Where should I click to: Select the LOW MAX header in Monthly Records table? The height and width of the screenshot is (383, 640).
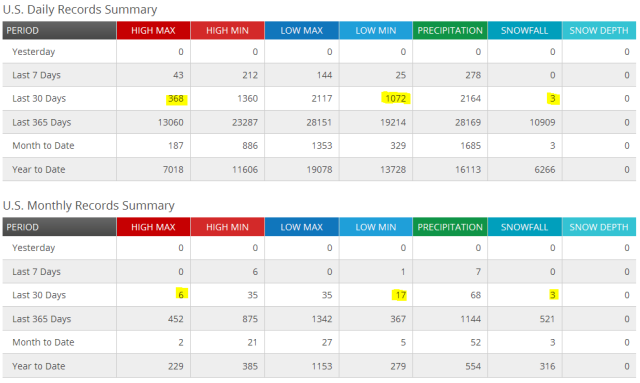(302, 227)
